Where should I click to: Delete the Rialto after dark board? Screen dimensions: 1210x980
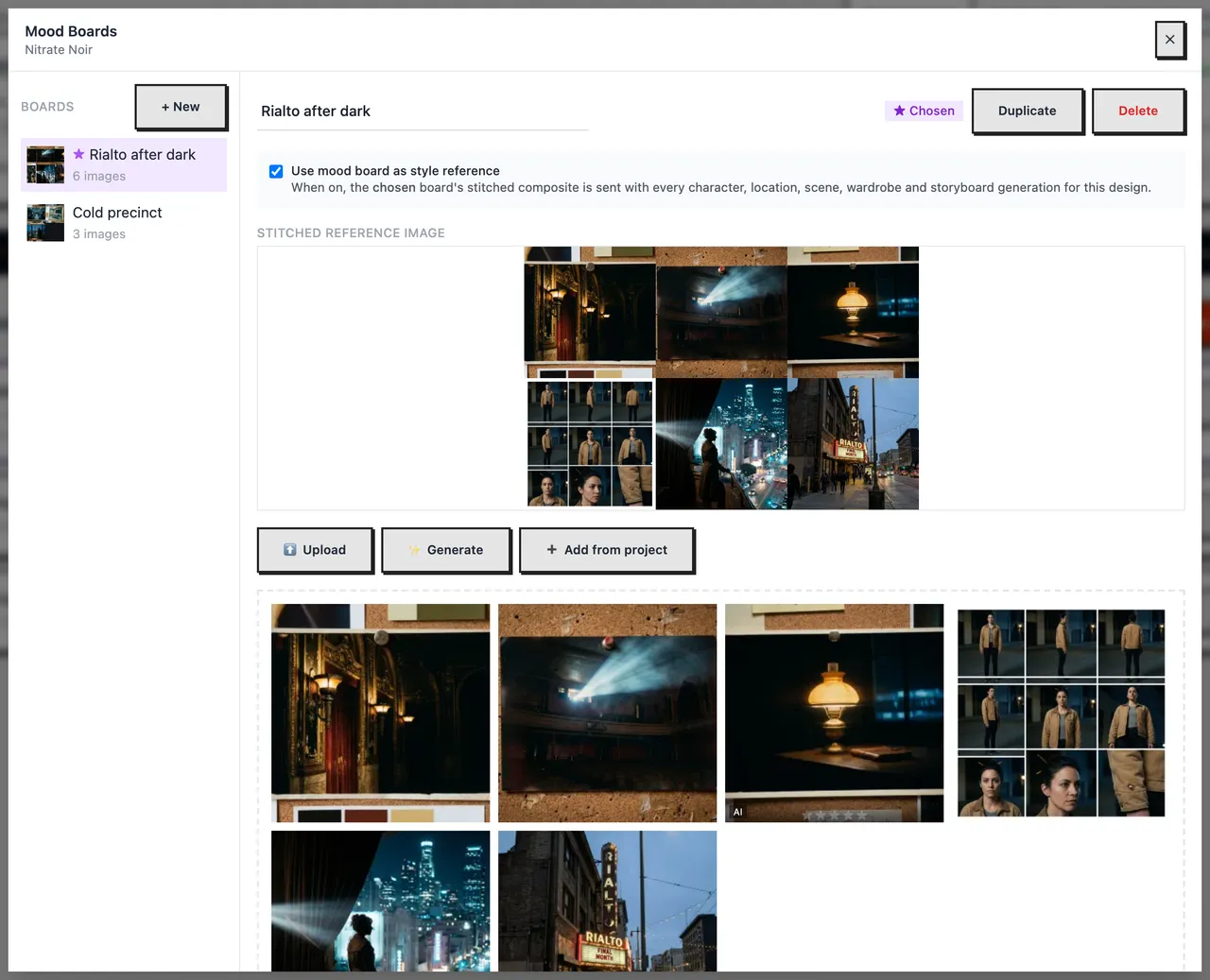(x=1138, y=111)
